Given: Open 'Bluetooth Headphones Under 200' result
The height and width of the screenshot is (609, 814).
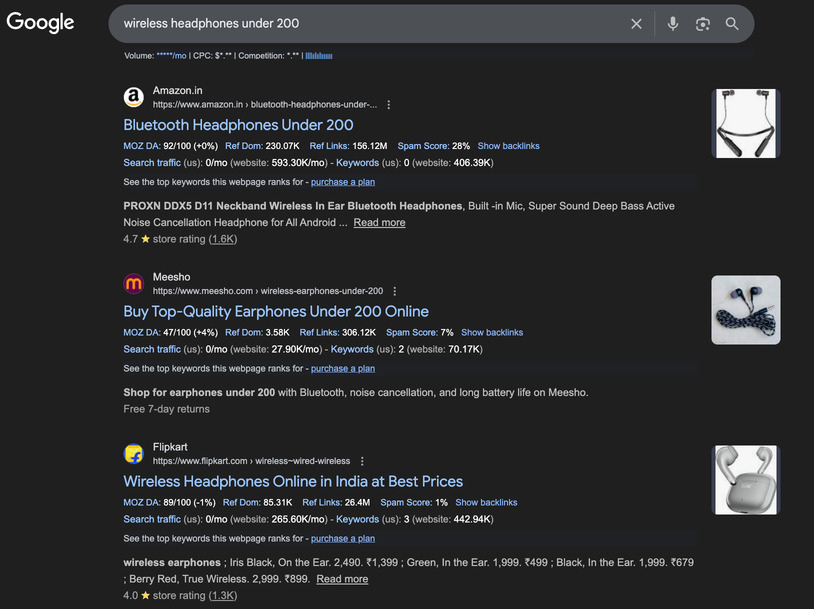Looking at the screenshot, I should pyautogui.click(x=238, y=125).
